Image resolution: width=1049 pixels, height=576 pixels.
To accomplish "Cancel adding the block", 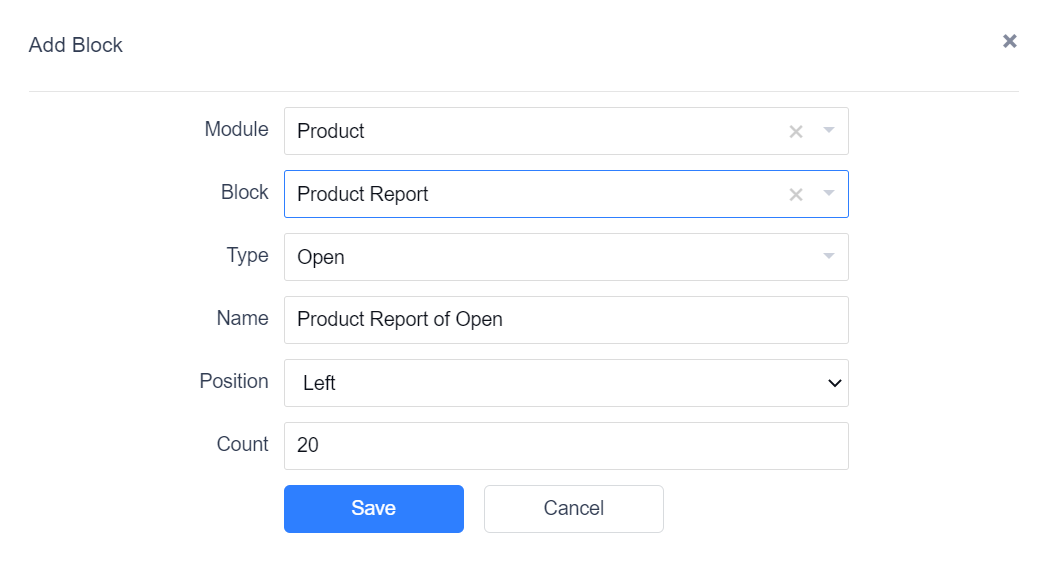I will click(574, 509).
